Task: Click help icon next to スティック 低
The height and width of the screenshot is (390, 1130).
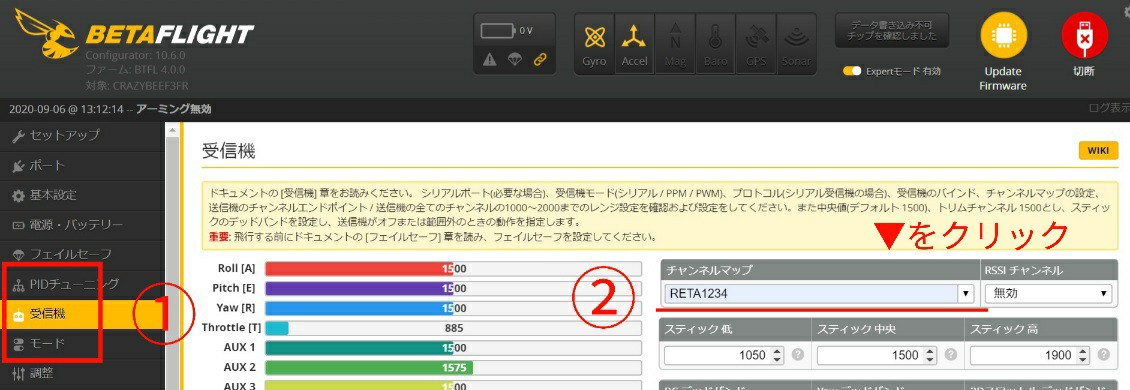Action: [798, 355]
